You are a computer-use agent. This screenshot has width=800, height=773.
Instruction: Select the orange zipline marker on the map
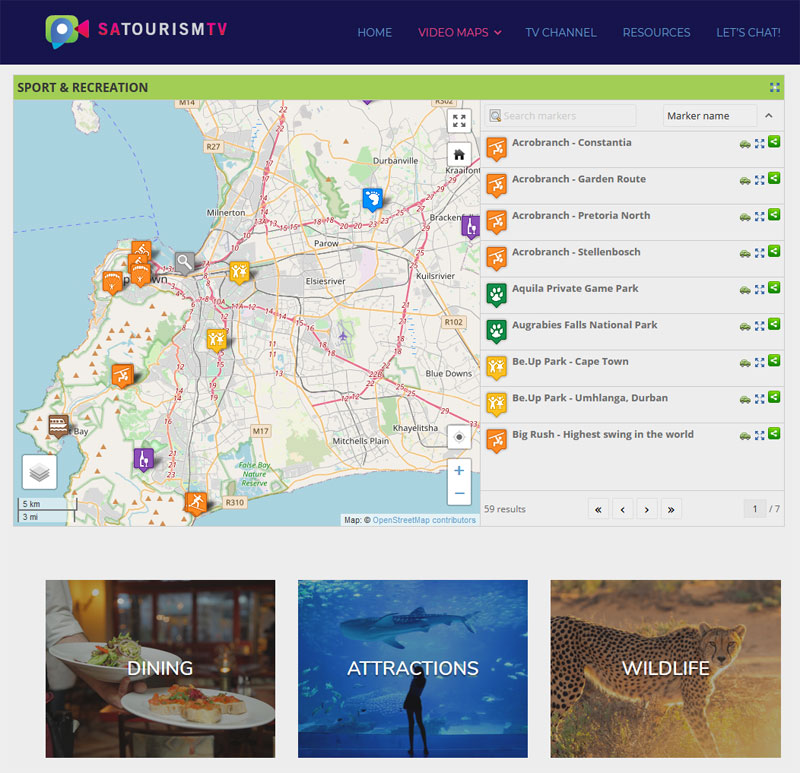click(122, 376)
